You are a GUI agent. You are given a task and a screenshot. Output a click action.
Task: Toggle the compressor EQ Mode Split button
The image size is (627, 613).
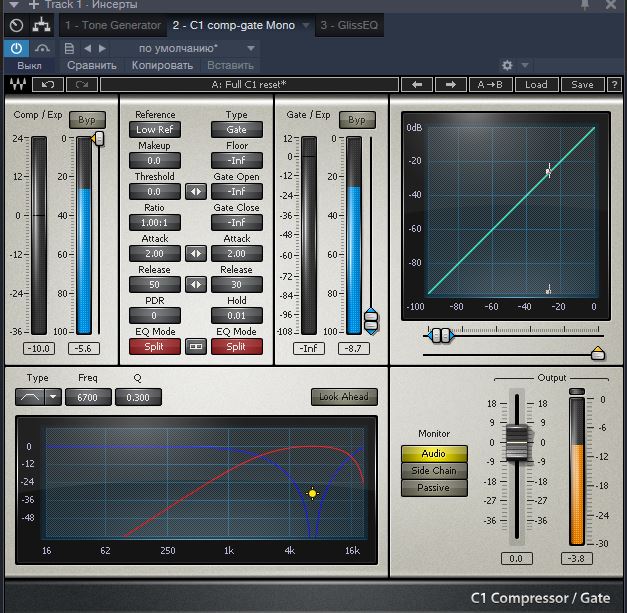pyautogui.click(x=154, y=347)
